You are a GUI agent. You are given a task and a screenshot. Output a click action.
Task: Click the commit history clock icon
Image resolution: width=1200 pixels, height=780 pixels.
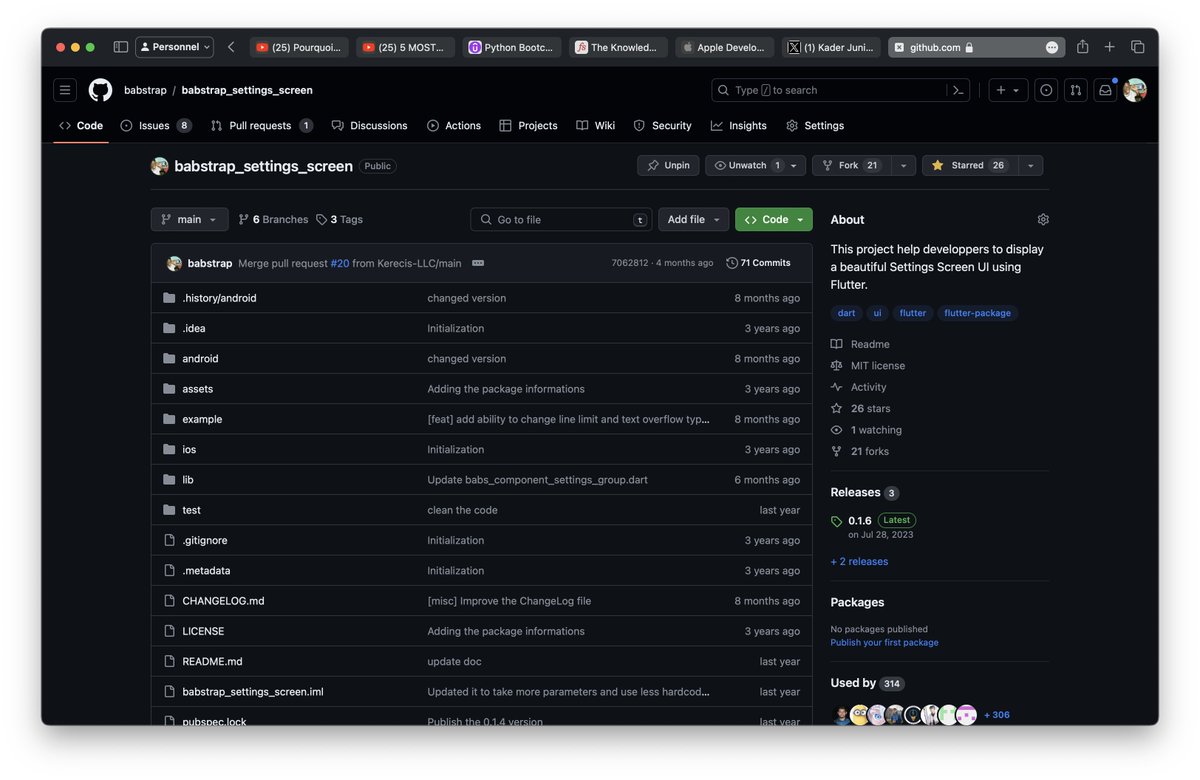(732, 262)
